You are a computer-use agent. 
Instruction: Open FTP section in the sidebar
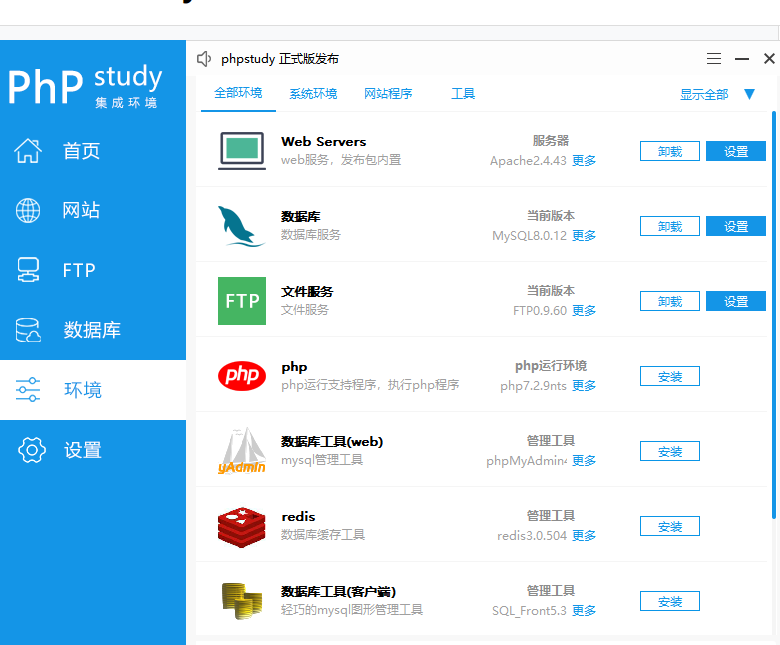click(93, 270)
